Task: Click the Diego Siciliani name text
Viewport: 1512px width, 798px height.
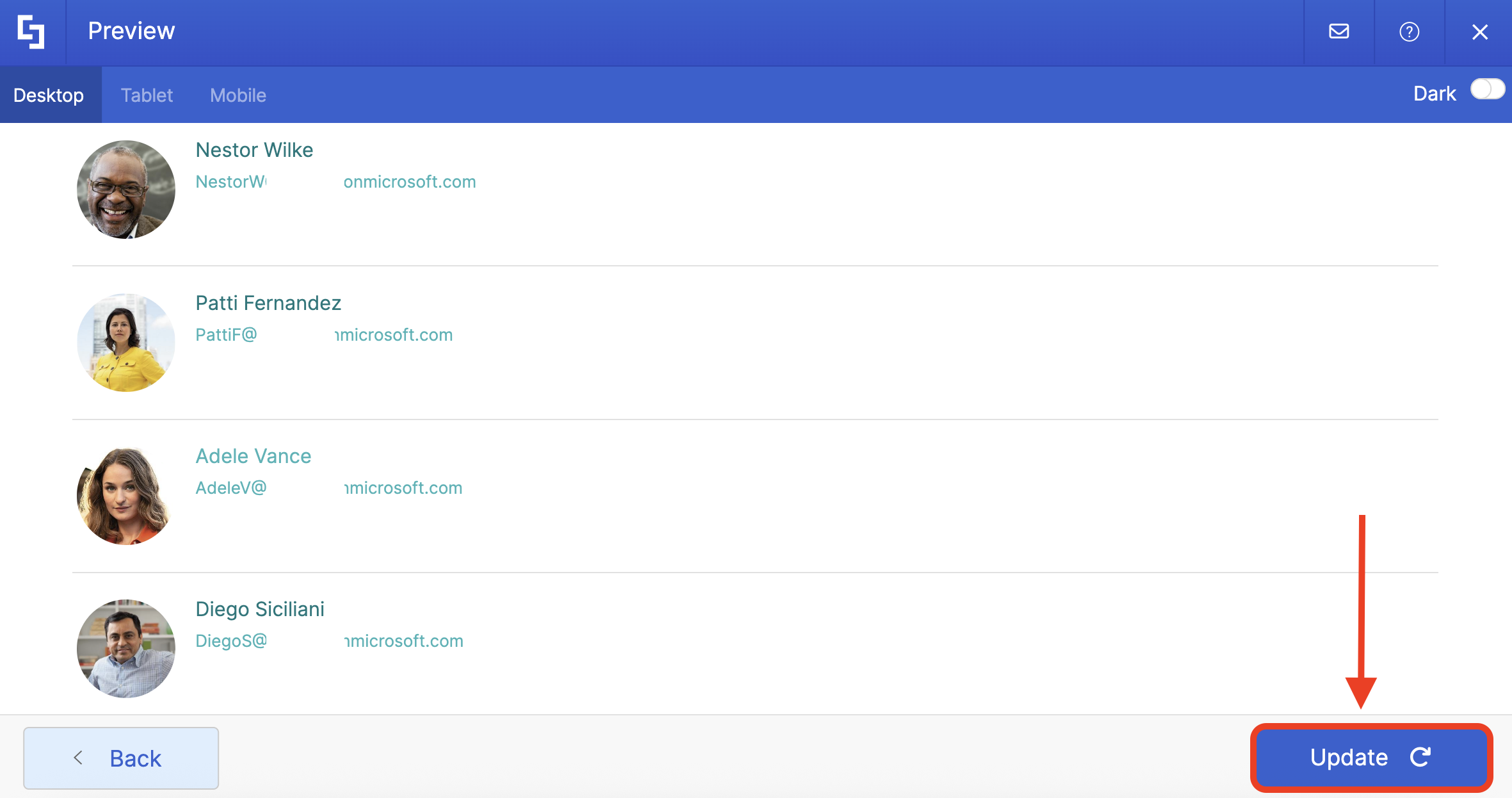Action: [x=260, y=609]
